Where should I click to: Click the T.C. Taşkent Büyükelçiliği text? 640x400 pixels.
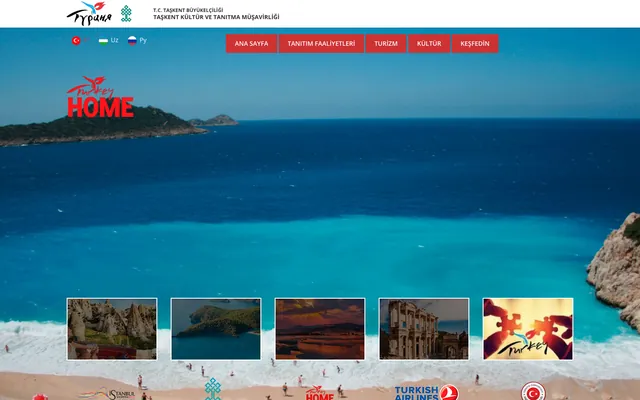point(188,10)
